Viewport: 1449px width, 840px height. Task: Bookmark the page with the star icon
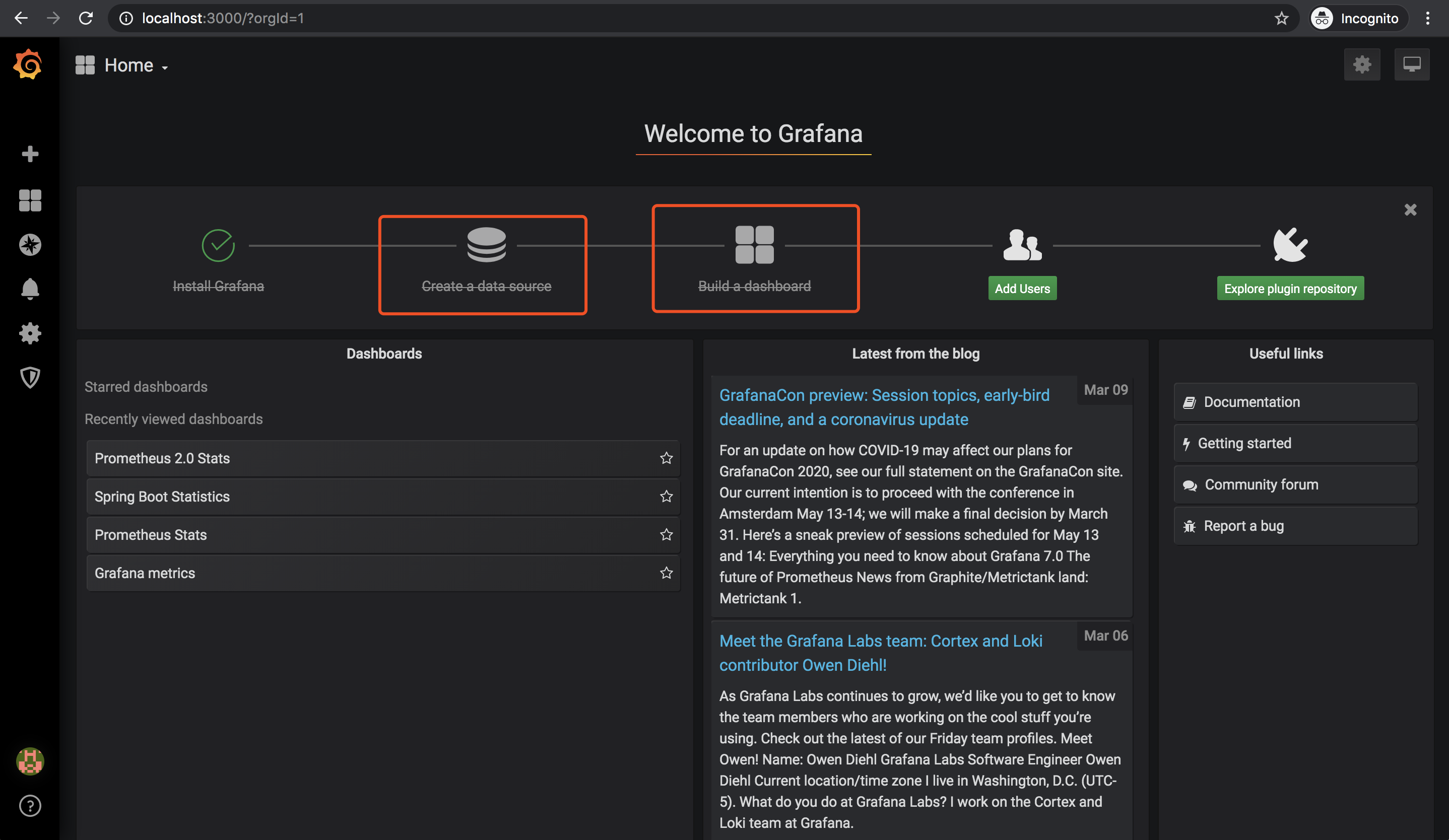point(1282,19)
